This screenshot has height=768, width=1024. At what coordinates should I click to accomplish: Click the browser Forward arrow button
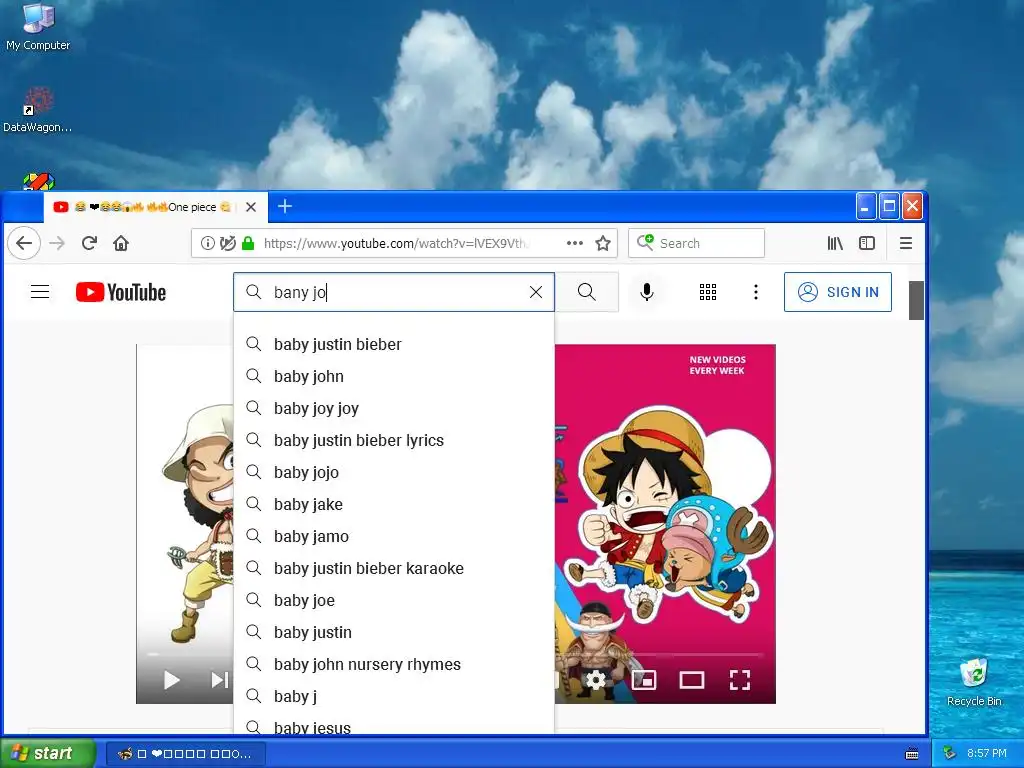pyautogui.click(x=57, y=244)
